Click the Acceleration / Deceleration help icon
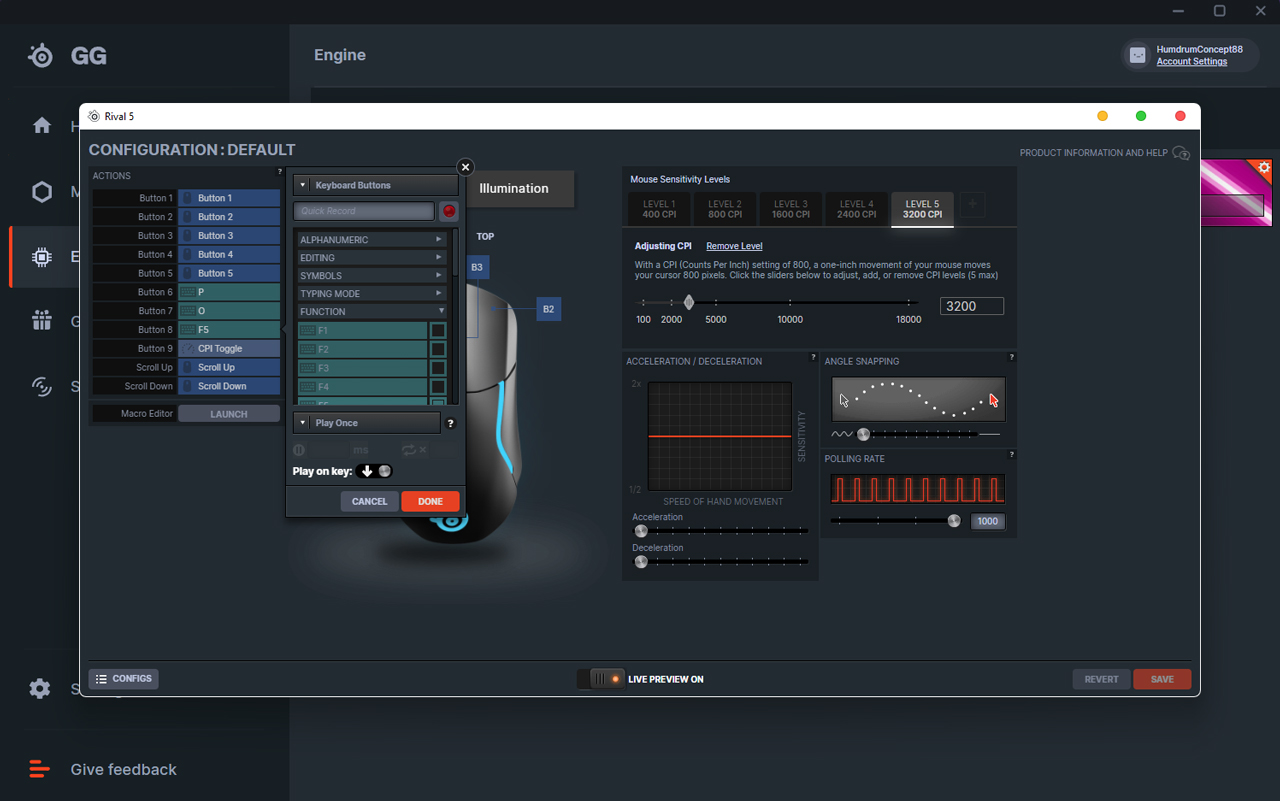 (813, 357)
